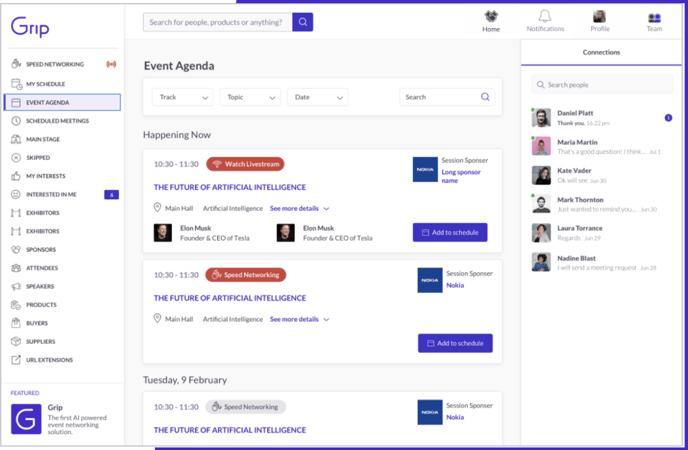The image size is (688, 450).
Task: Click the Grip logo
Action: tap(30, 27)
